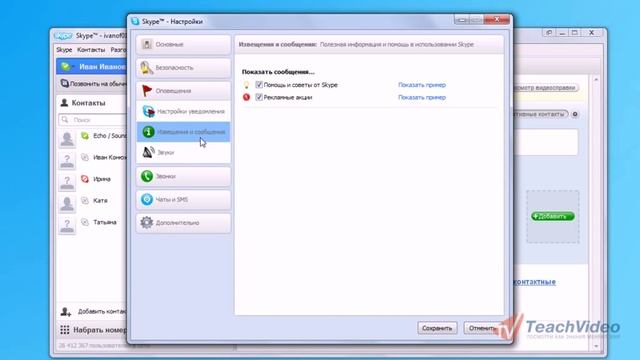
Task: Toggle the Рекламные акции checkbox
Action: (259, 97)
